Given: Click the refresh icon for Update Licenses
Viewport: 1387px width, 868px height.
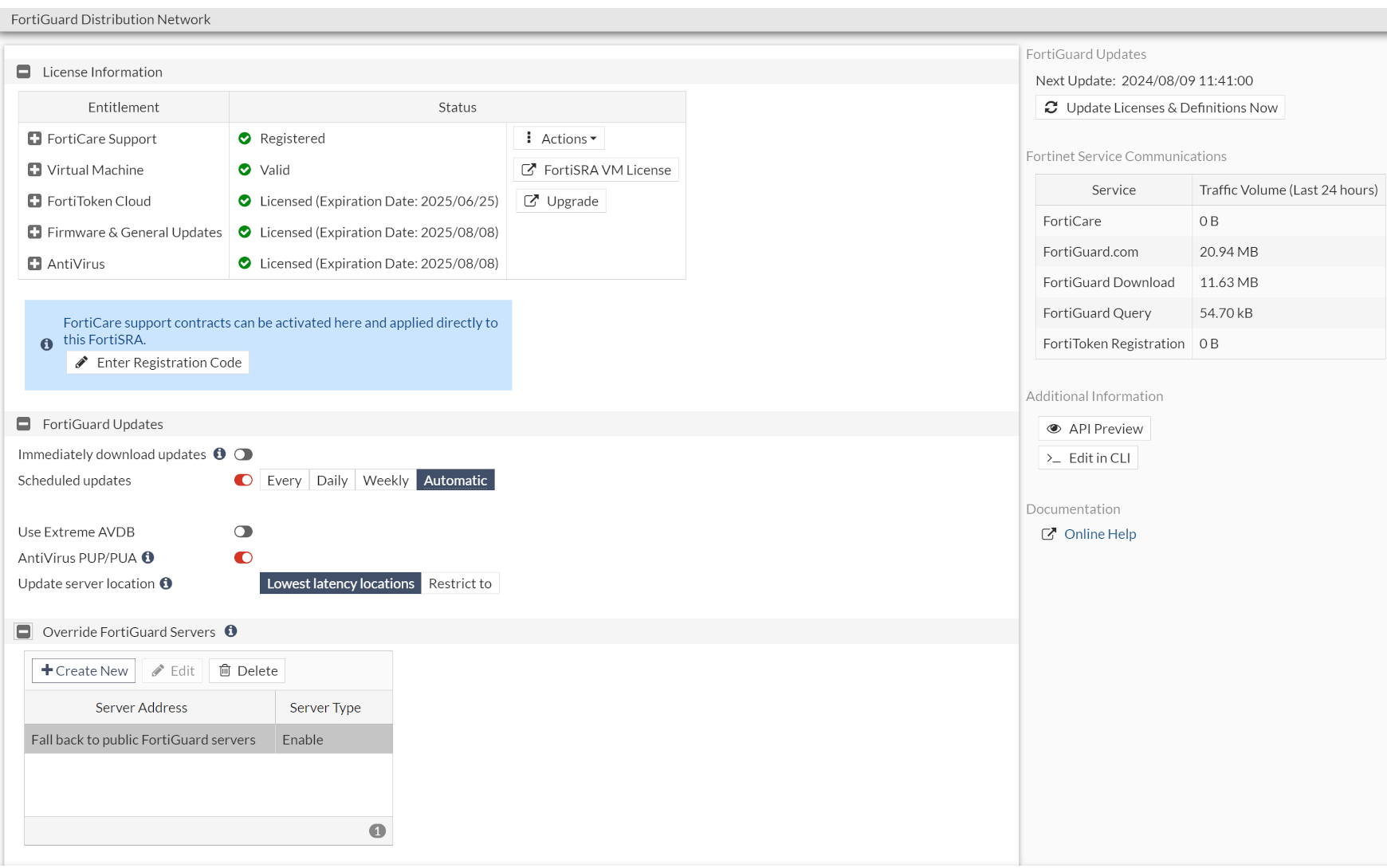Looking at the screenshot, I should click(1051, 108).
